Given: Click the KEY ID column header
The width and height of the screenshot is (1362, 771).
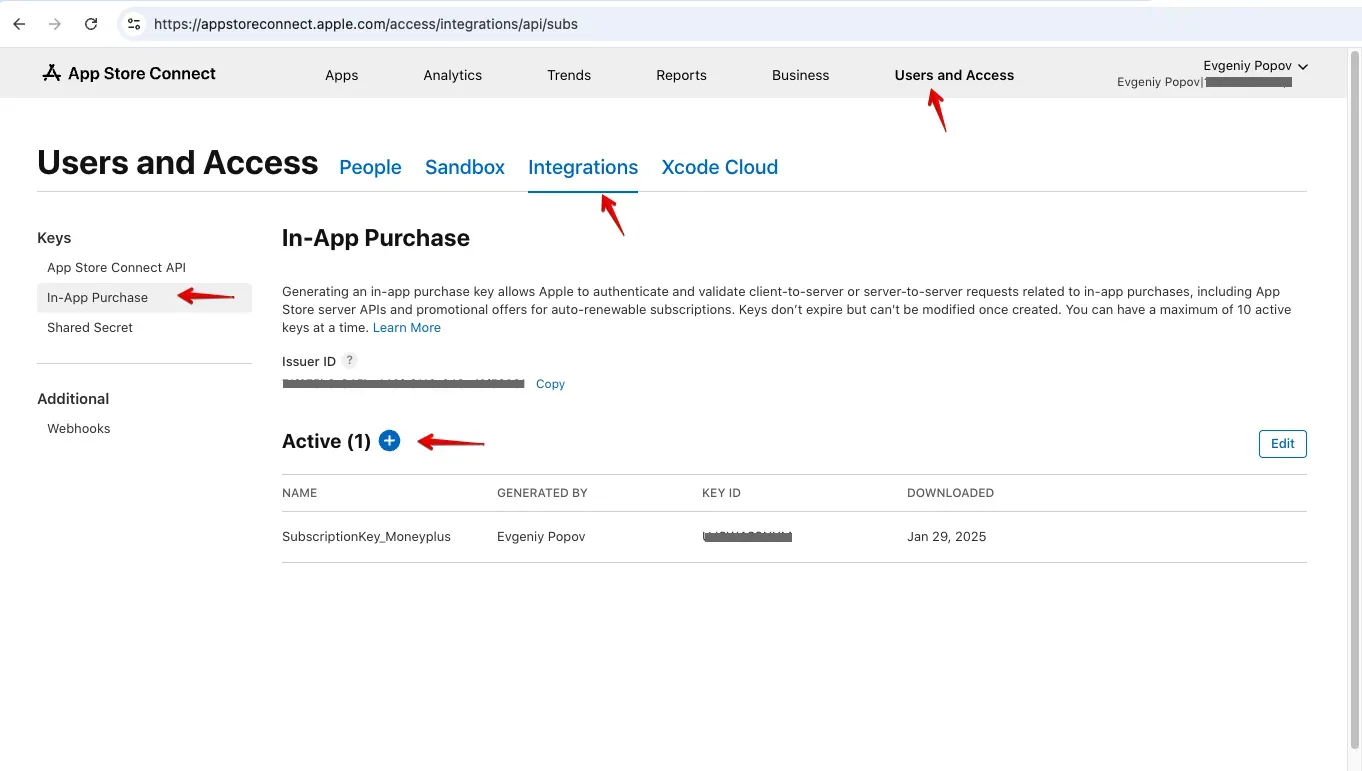Looking at the screenshot, I should (x=721, y=493).
